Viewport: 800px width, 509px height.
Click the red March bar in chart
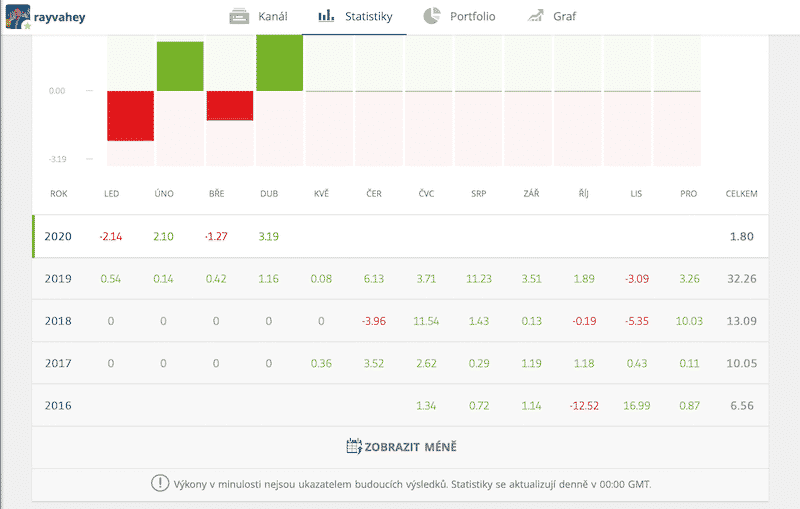coord(230,105)
